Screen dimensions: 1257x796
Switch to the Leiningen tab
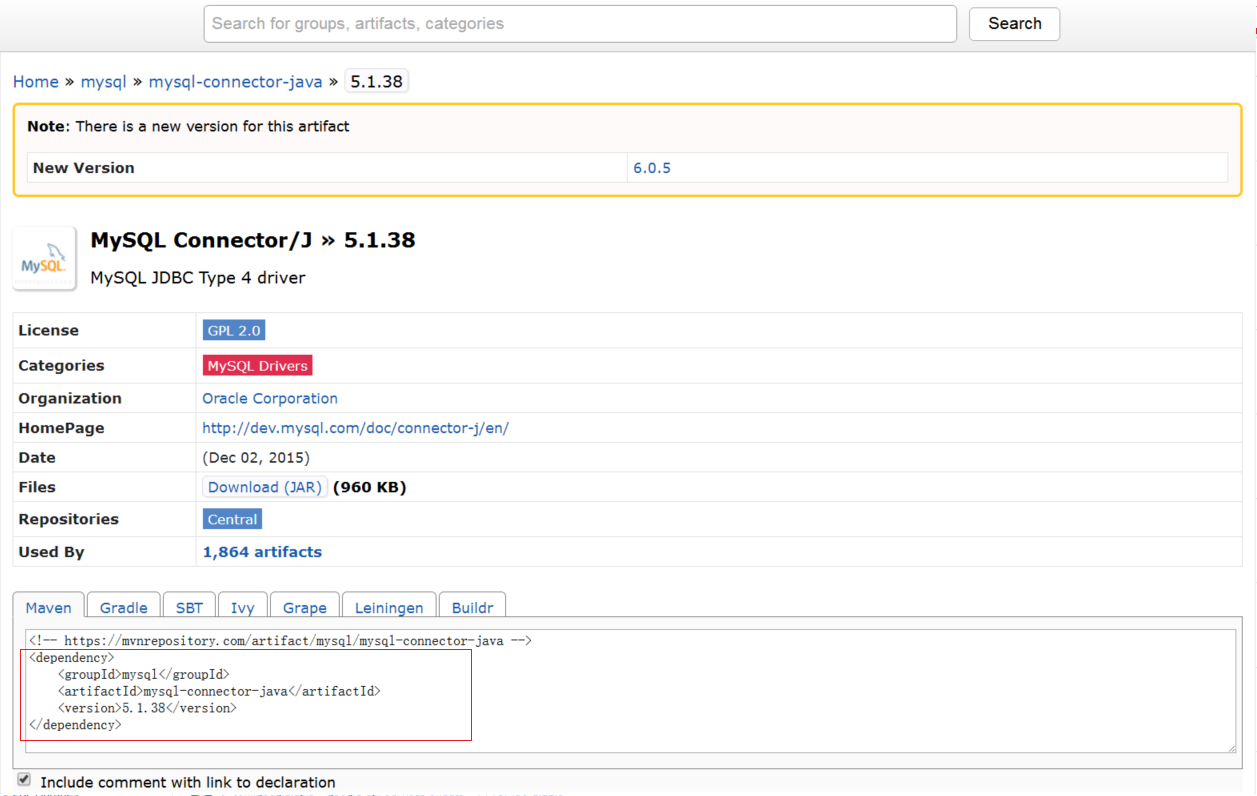pyautogui.click(x=389, y=607)
